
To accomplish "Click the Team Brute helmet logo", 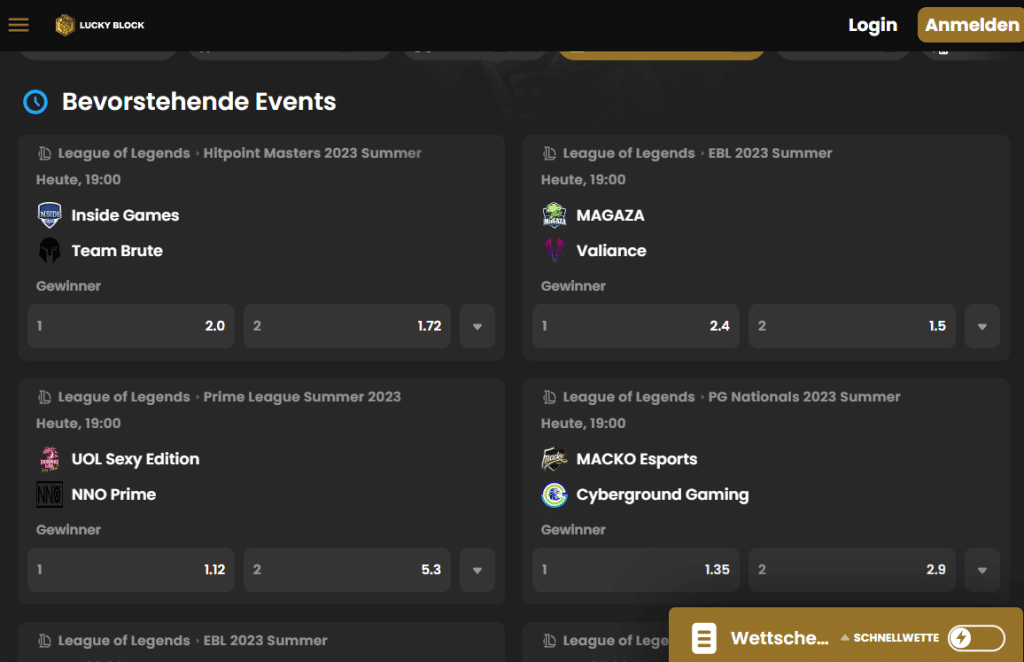I will point(50,251).
